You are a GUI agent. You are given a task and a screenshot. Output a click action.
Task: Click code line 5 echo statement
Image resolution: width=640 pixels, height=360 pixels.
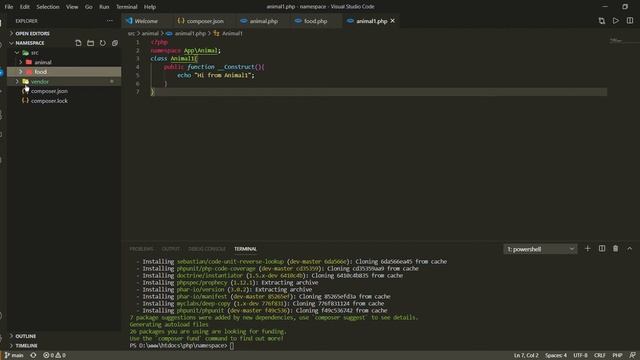click(216, 76)
